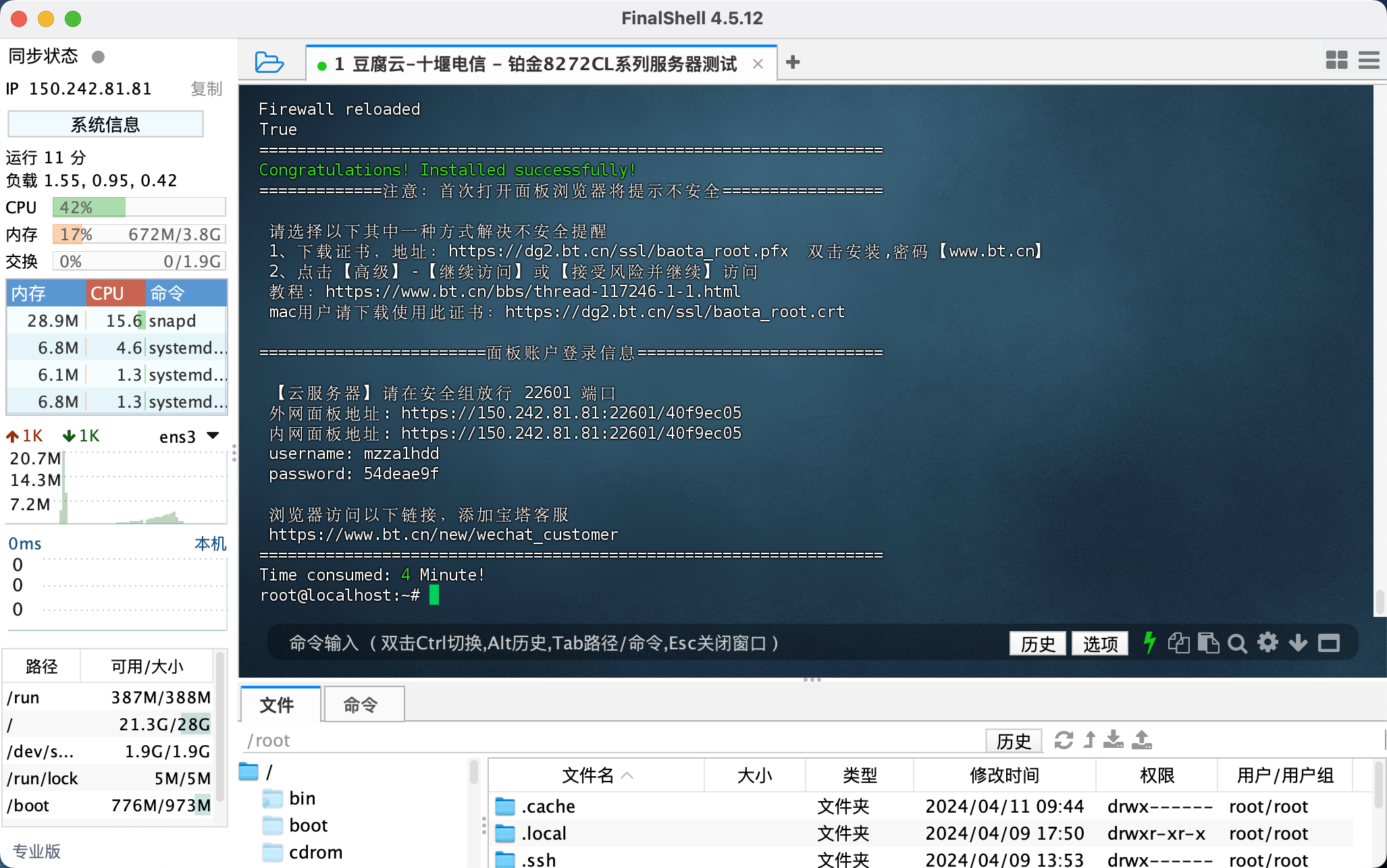Switch to grid layout view icon
The height and width of the screenshot is (868, 1387).
click(x=1336, y=60)
